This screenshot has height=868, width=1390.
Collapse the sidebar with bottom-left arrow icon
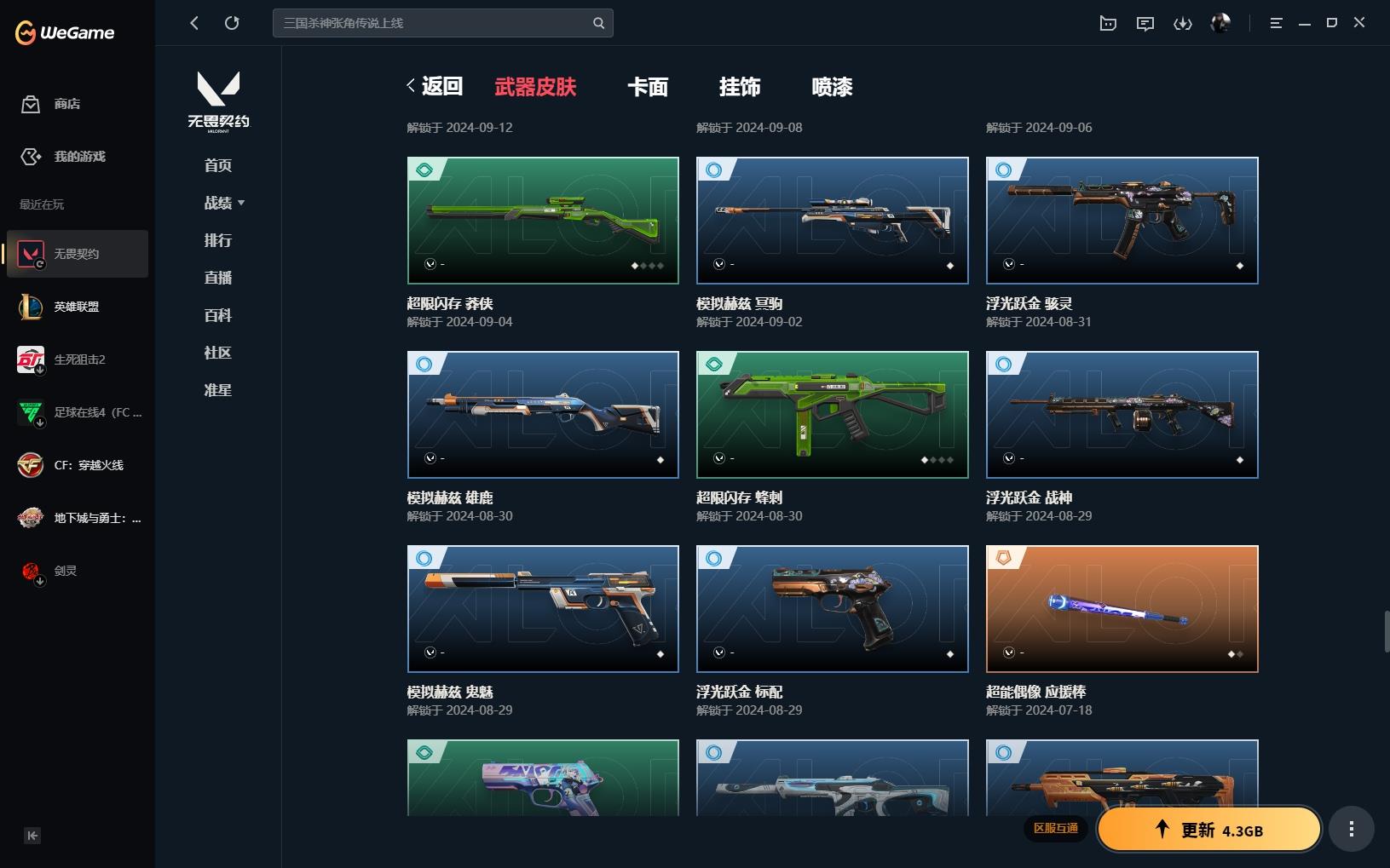tap(32, 836)
